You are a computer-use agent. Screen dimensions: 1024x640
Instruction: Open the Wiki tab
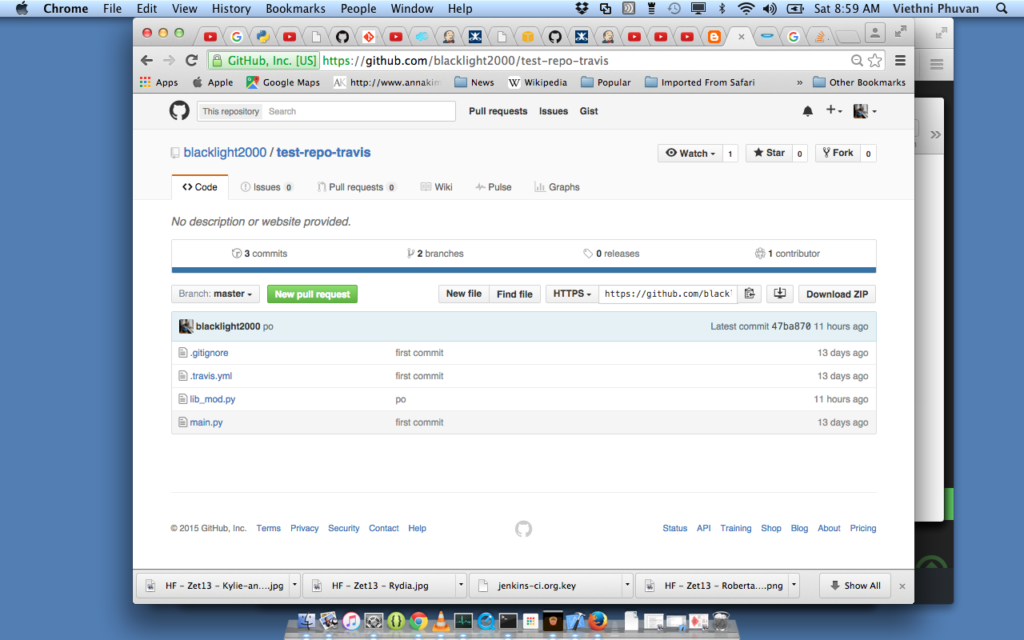click(436, 187)
